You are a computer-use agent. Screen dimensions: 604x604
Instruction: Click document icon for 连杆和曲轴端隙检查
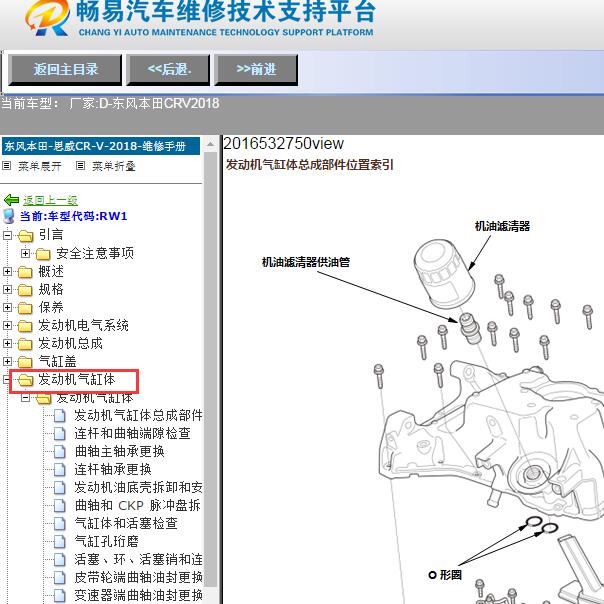(60, 434)
